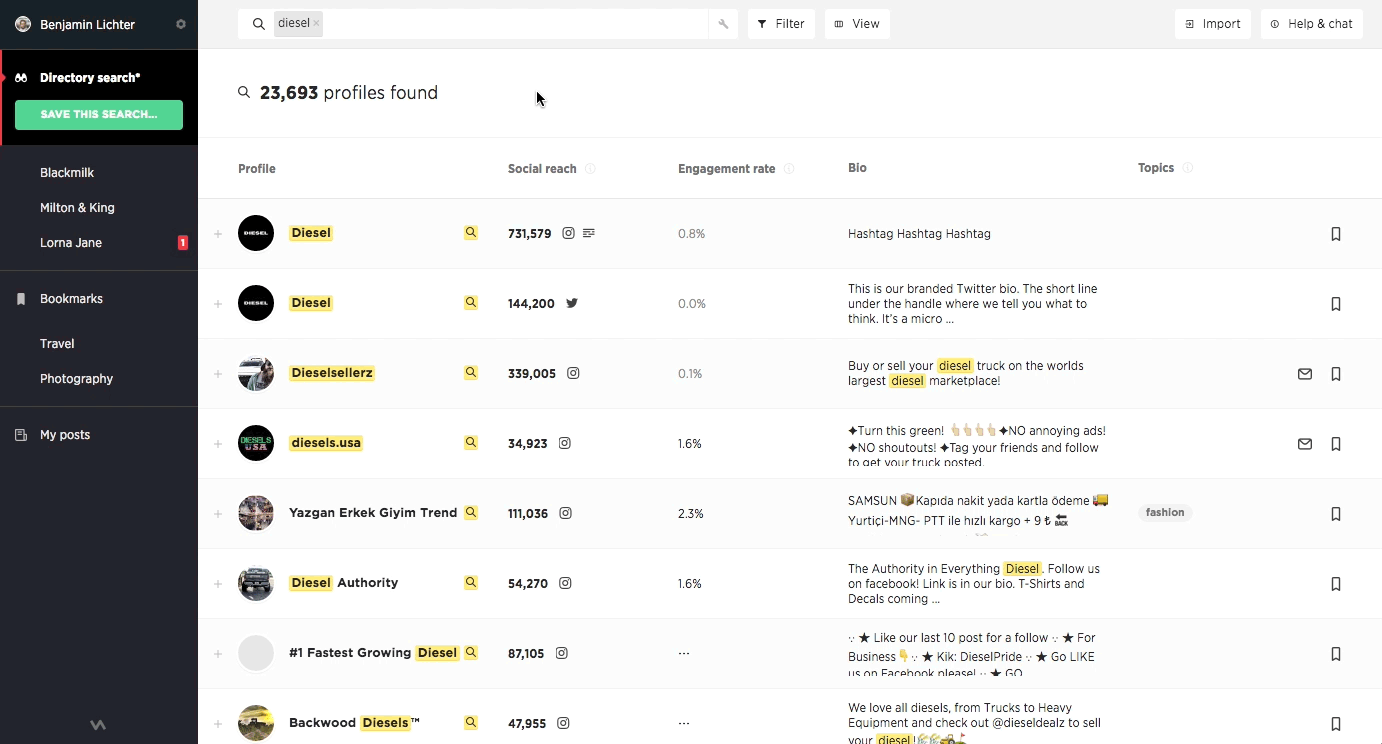This screenshot has height=744, width=1382.
Task: Expand the diesels.usa row
Action: point(217,444)
